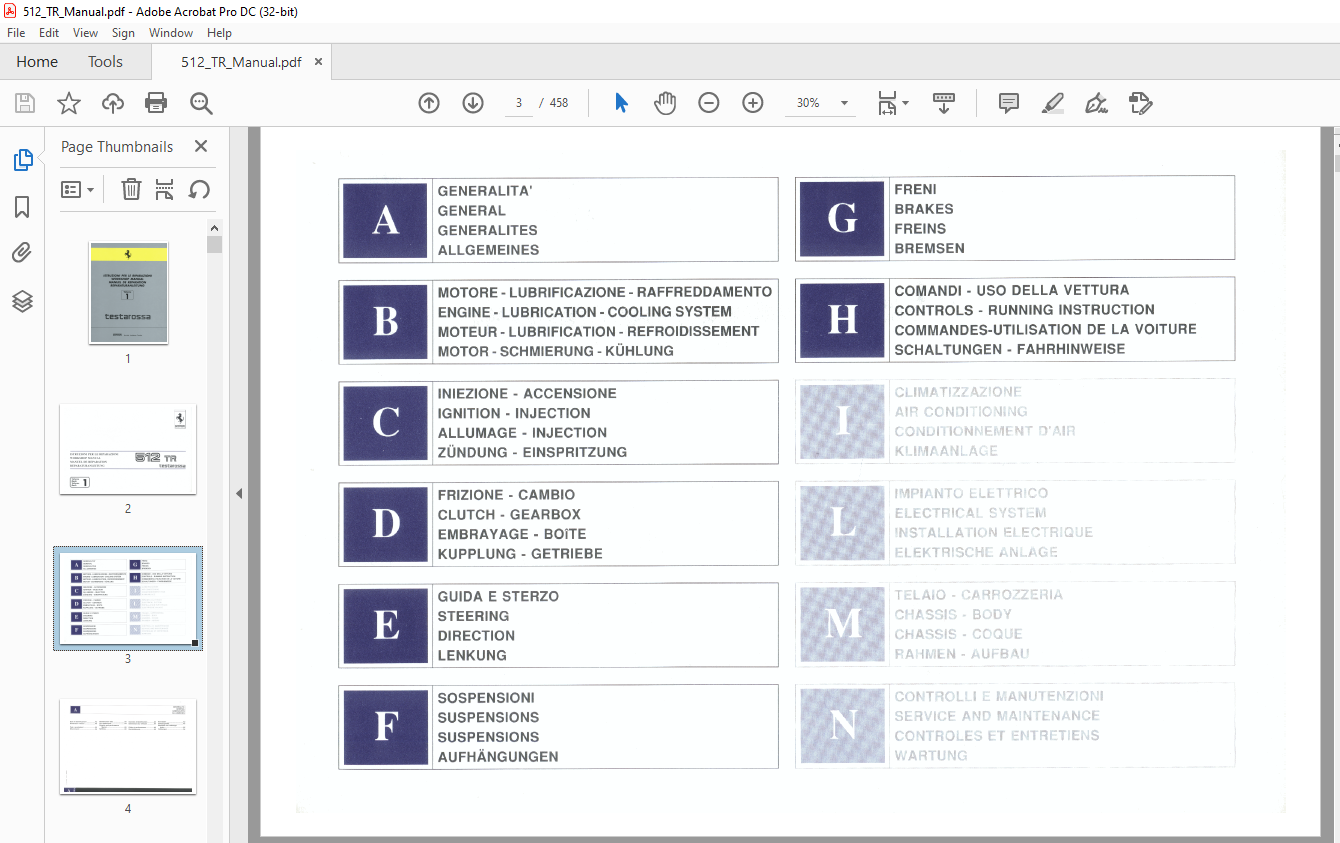Print the document with printer icon
This screenshot has height=843, width=1340.
[156, 103]
